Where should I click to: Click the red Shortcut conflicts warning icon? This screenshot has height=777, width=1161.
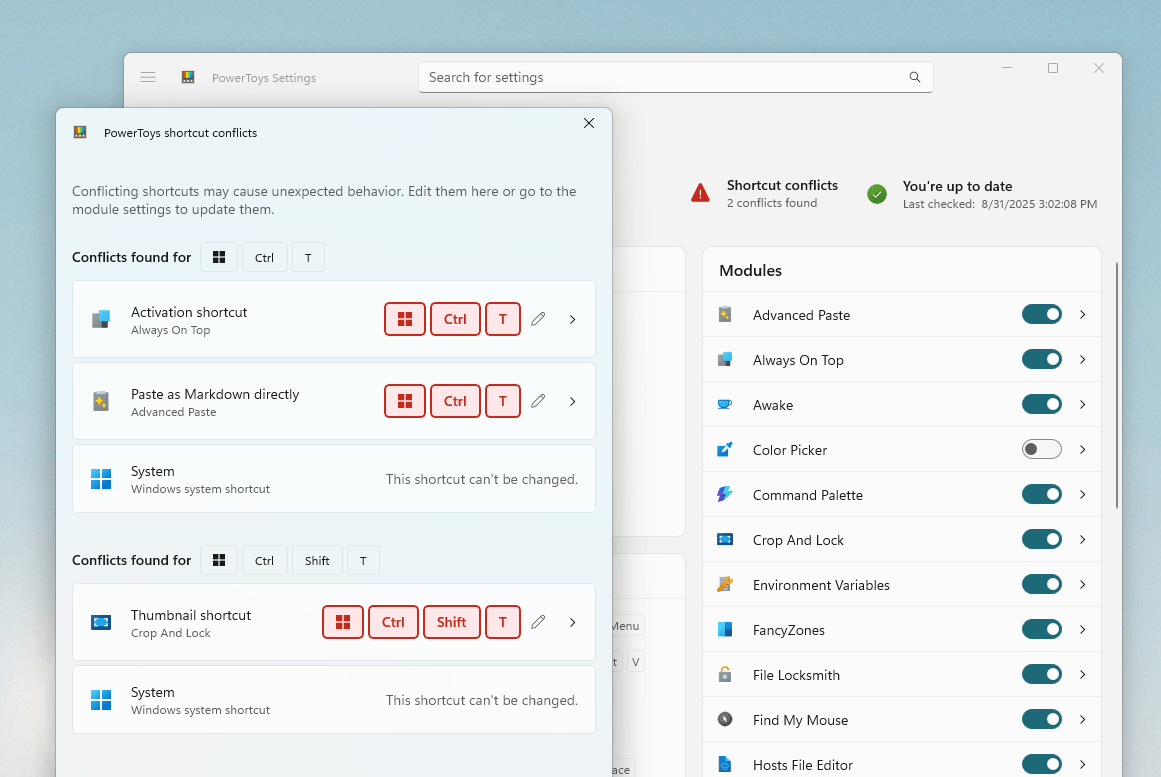(700, 193)
